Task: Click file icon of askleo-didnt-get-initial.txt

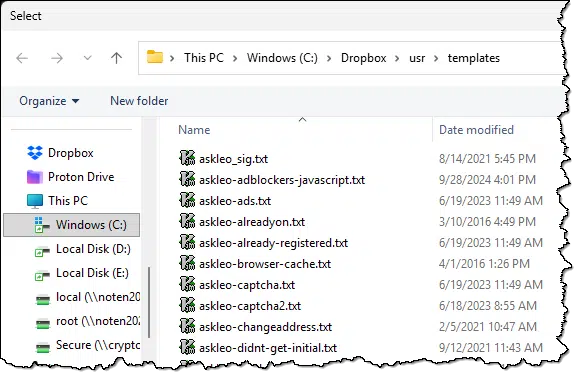Action: coord(187,347)
